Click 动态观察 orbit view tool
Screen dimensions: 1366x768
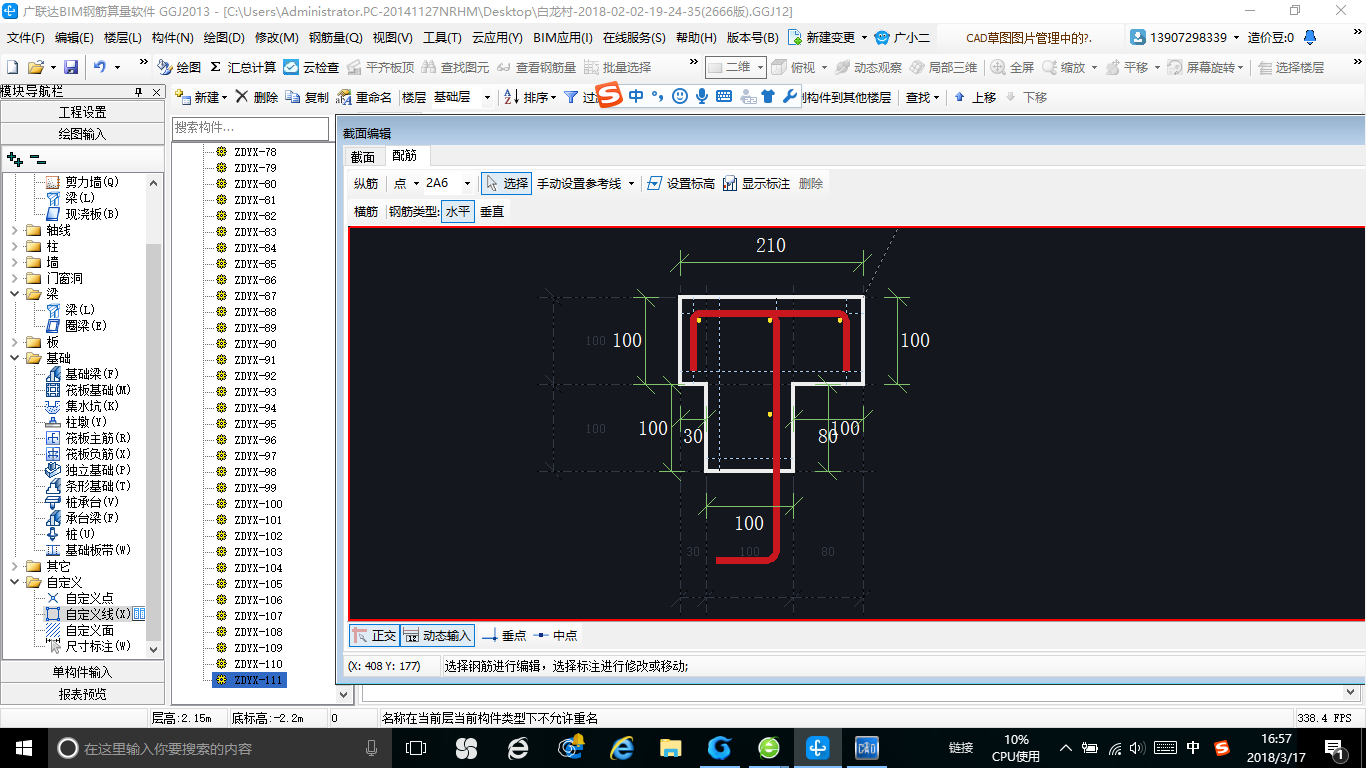[x=868, y=67]
